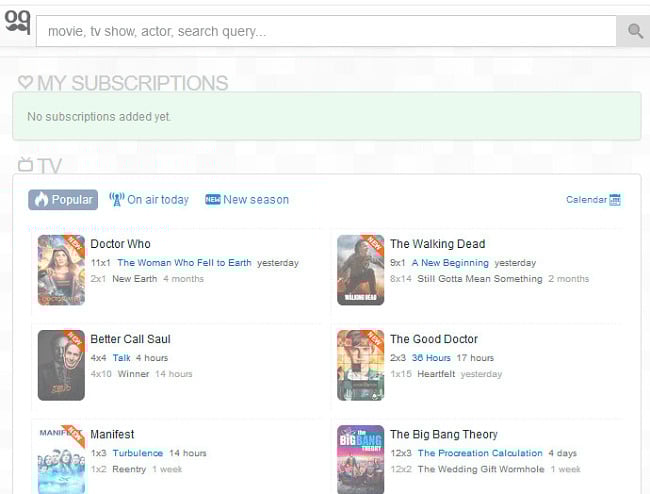Open the Manifest show title

(112, 434)
